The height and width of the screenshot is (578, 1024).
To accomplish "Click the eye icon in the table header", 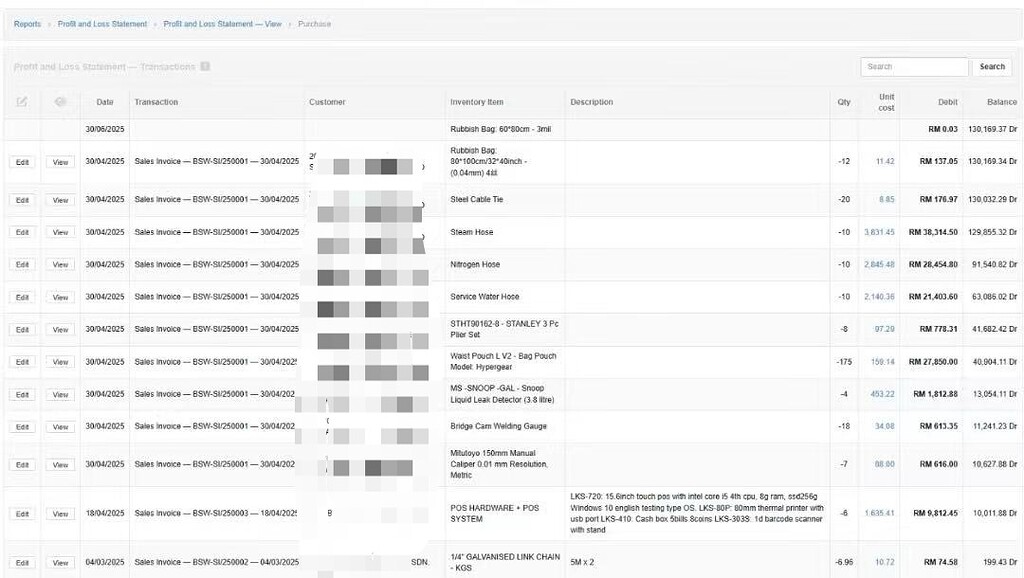I will click(x=60, y=101).
